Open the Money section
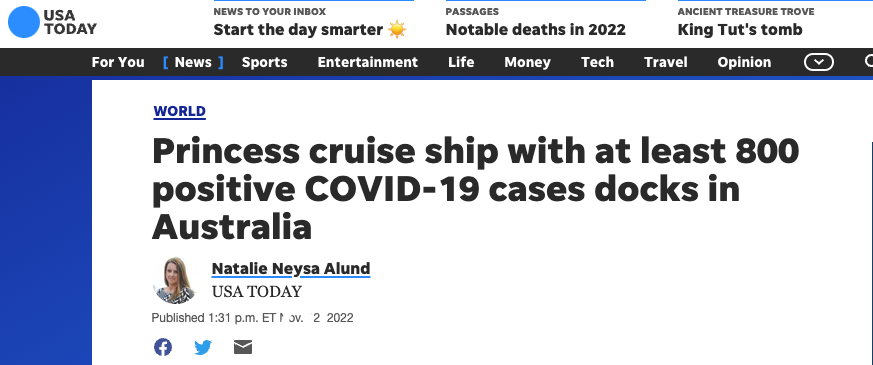Viewport: 873px width, 365px height. (527, 62)
